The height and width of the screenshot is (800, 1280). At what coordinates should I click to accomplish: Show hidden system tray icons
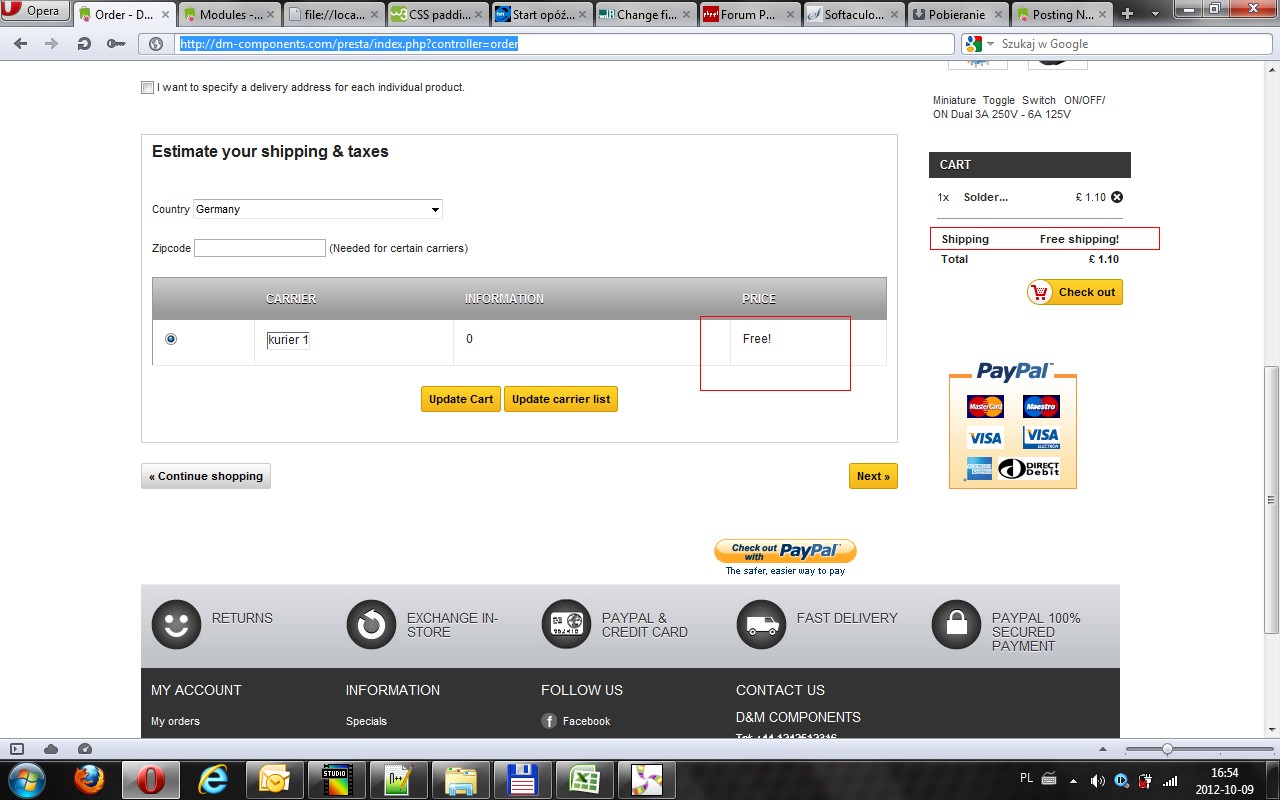coord(1073,780)
